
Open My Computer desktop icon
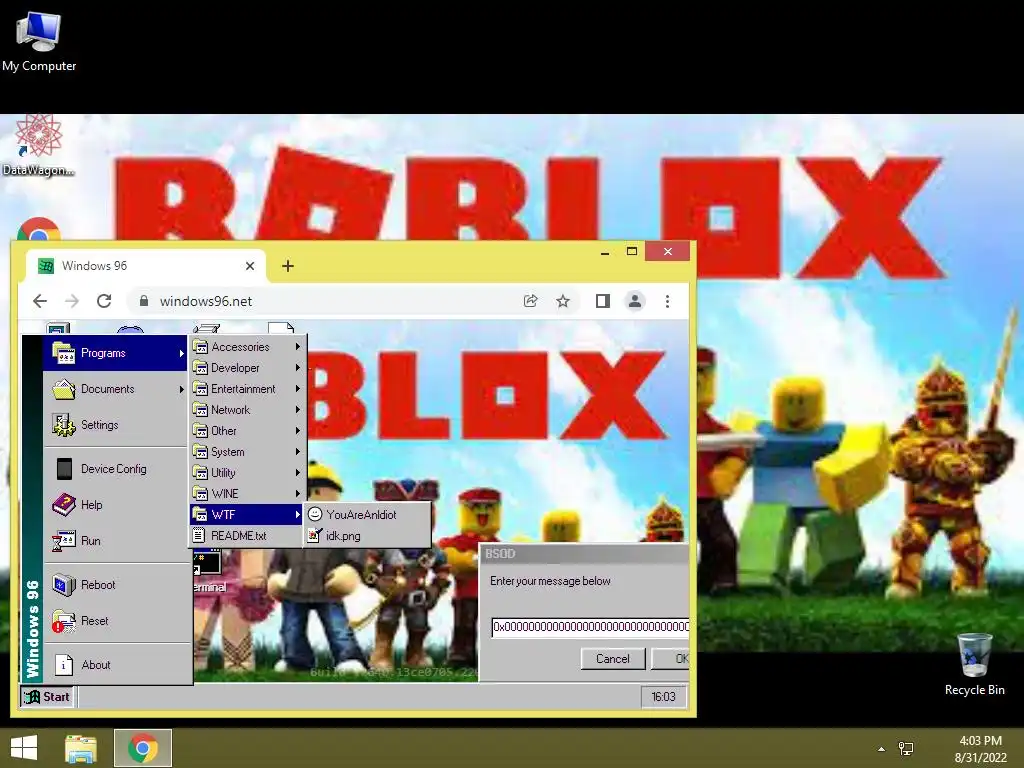[39, 41]
